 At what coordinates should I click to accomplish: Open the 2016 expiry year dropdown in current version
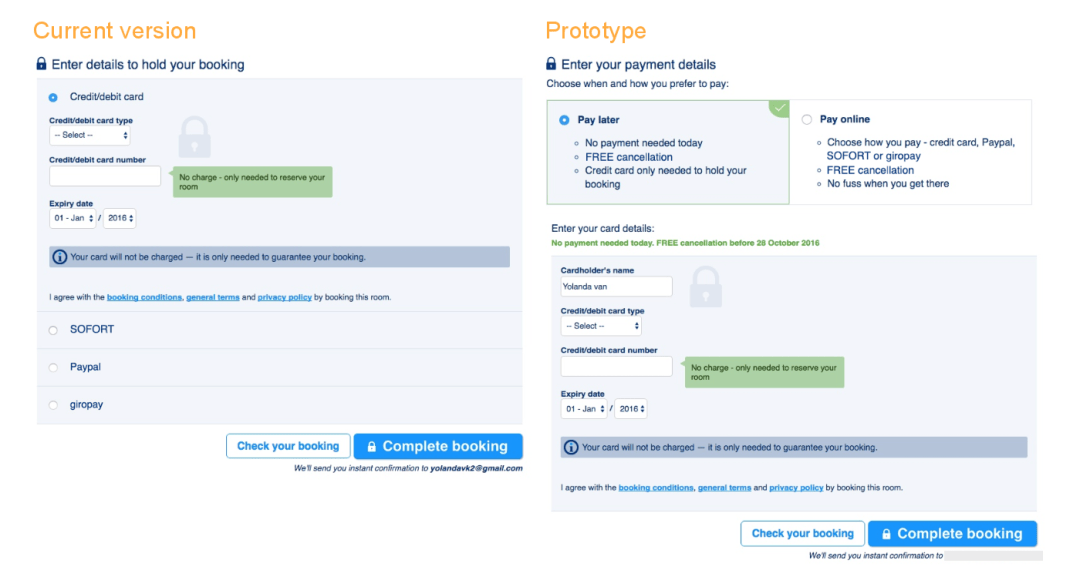click(x=120, y=218)
